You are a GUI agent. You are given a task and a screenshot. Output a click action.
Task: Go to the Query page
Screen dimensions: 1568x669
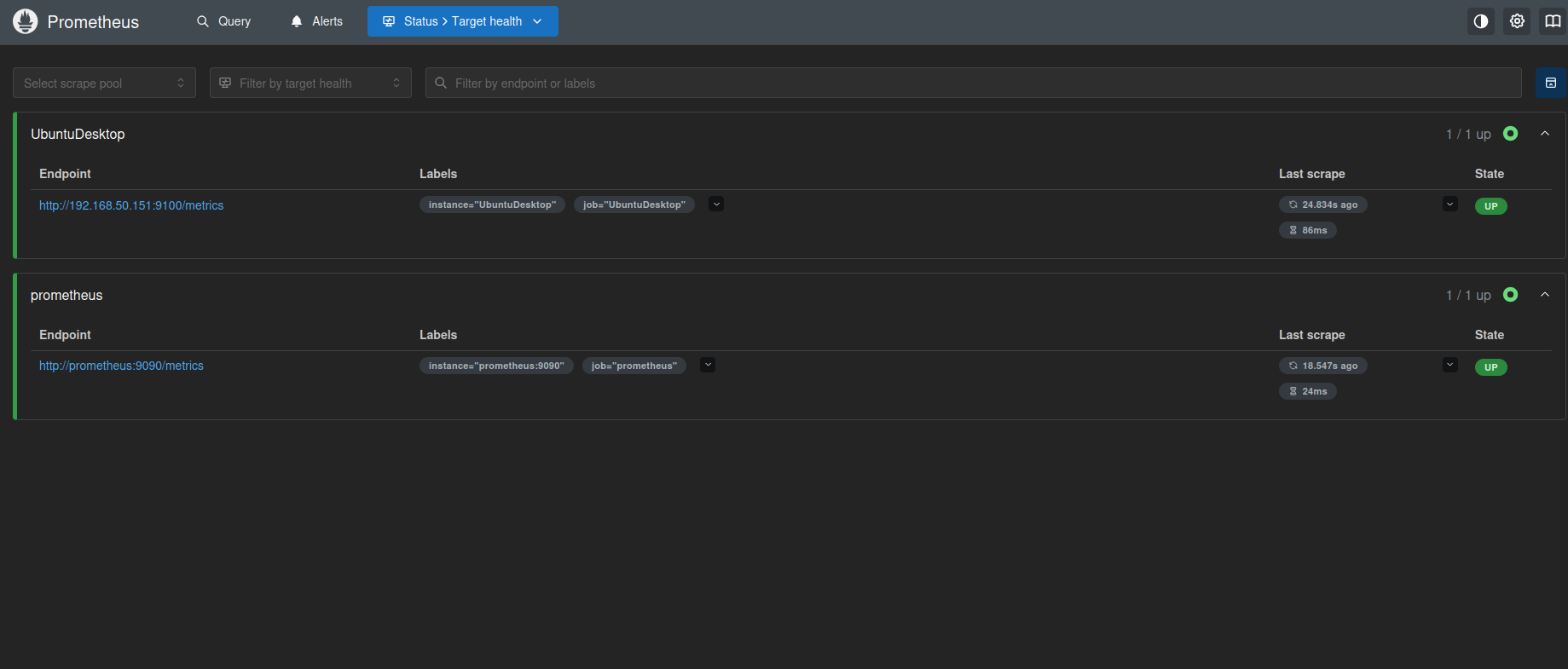[223, 21]
